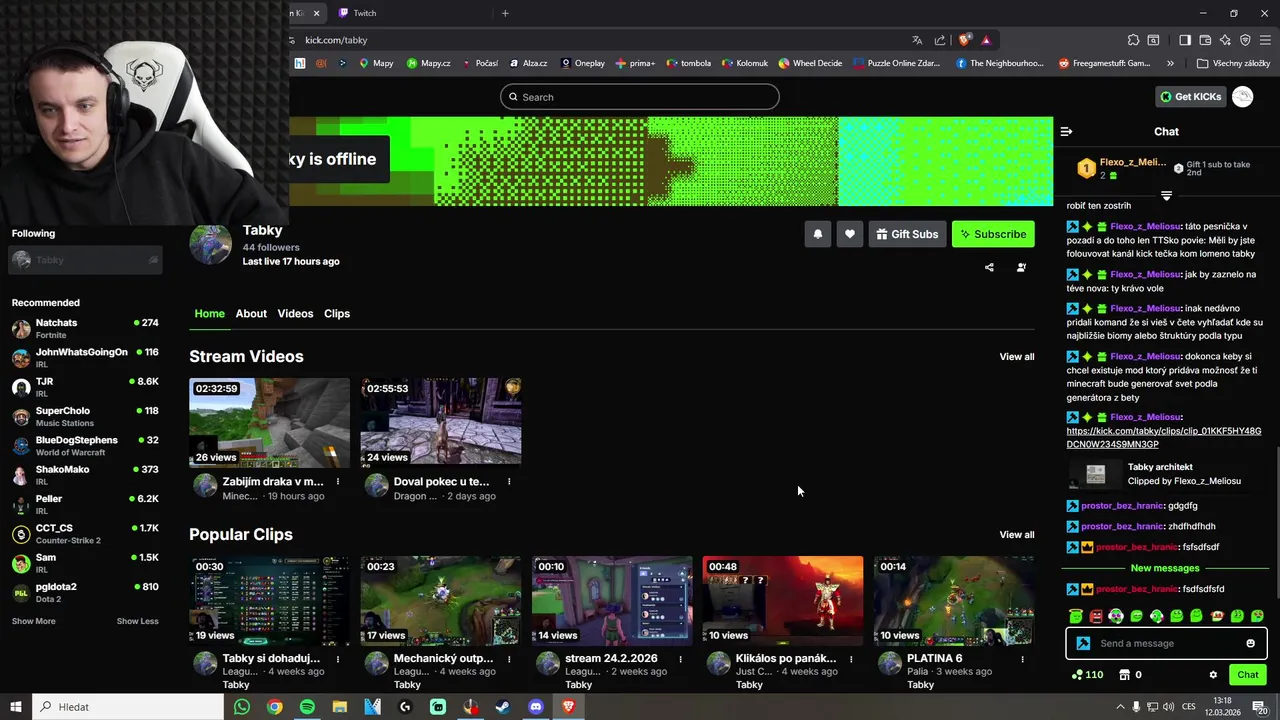Open the emoji picker in message box

tap(1250, 643)
